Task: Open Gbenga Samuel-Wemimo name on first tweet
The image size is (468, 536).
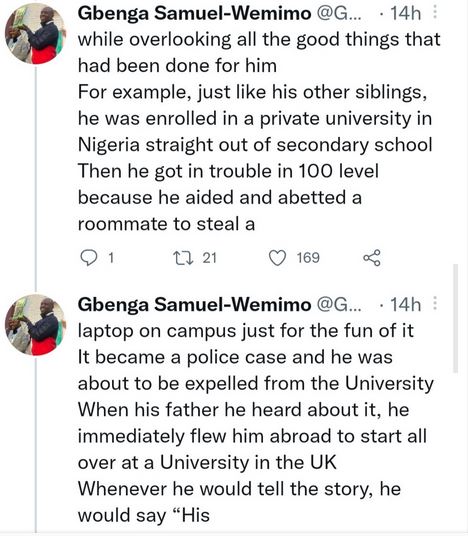Action: click(195, 13)
